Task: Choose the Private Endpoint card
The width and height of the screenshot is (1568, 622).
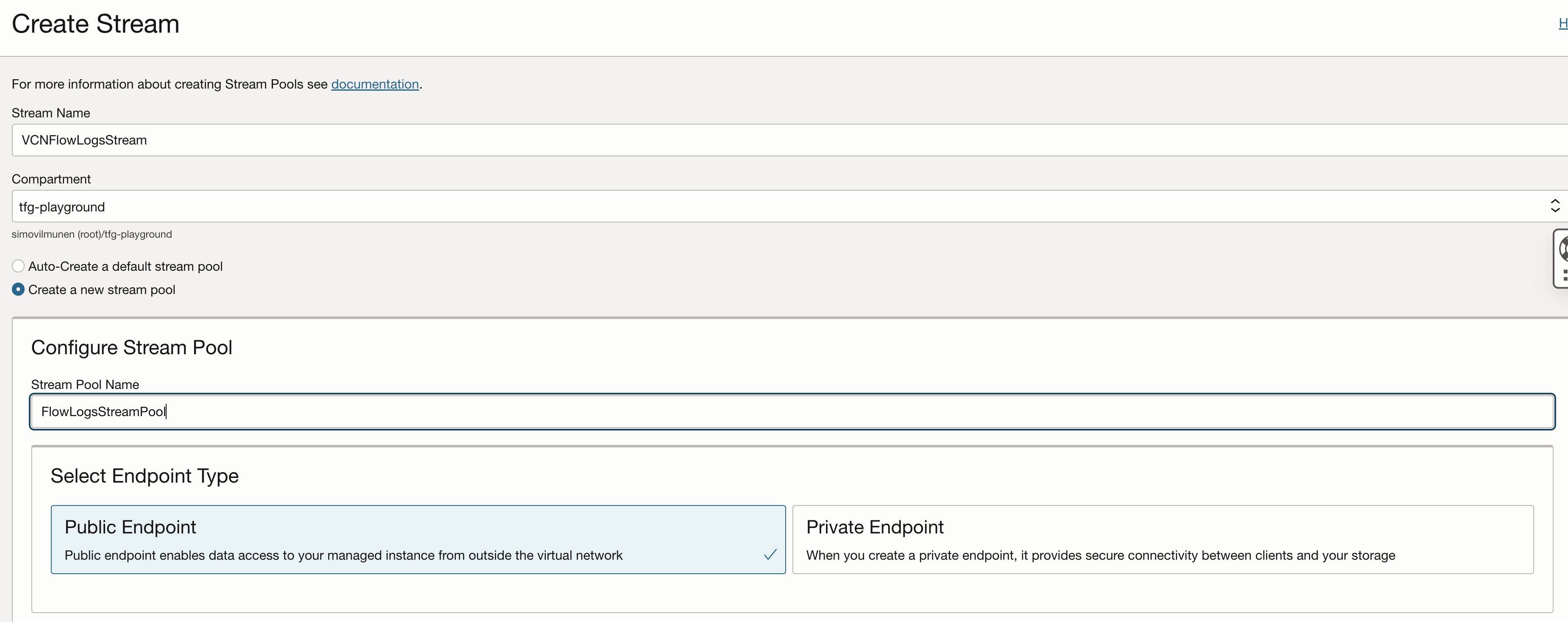Action: 1162,539
